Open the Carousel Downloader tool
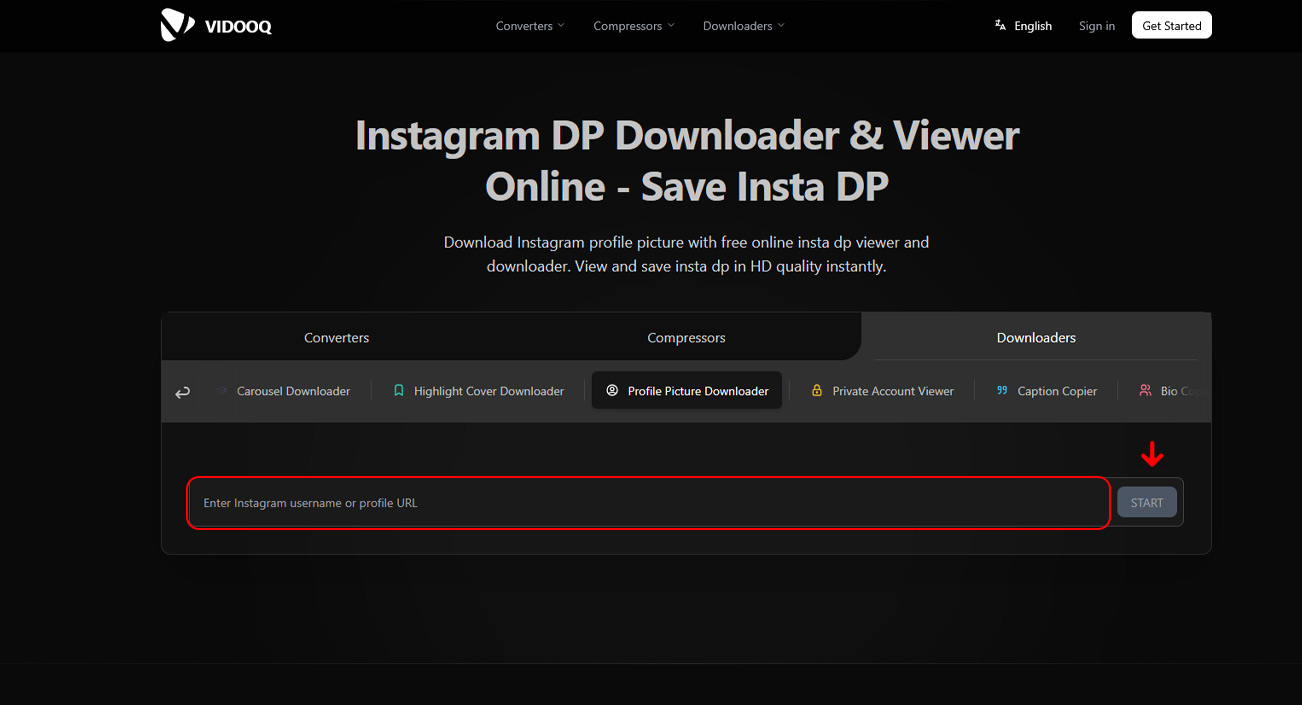Screen dimensions: 1302x705 (293, 391)
